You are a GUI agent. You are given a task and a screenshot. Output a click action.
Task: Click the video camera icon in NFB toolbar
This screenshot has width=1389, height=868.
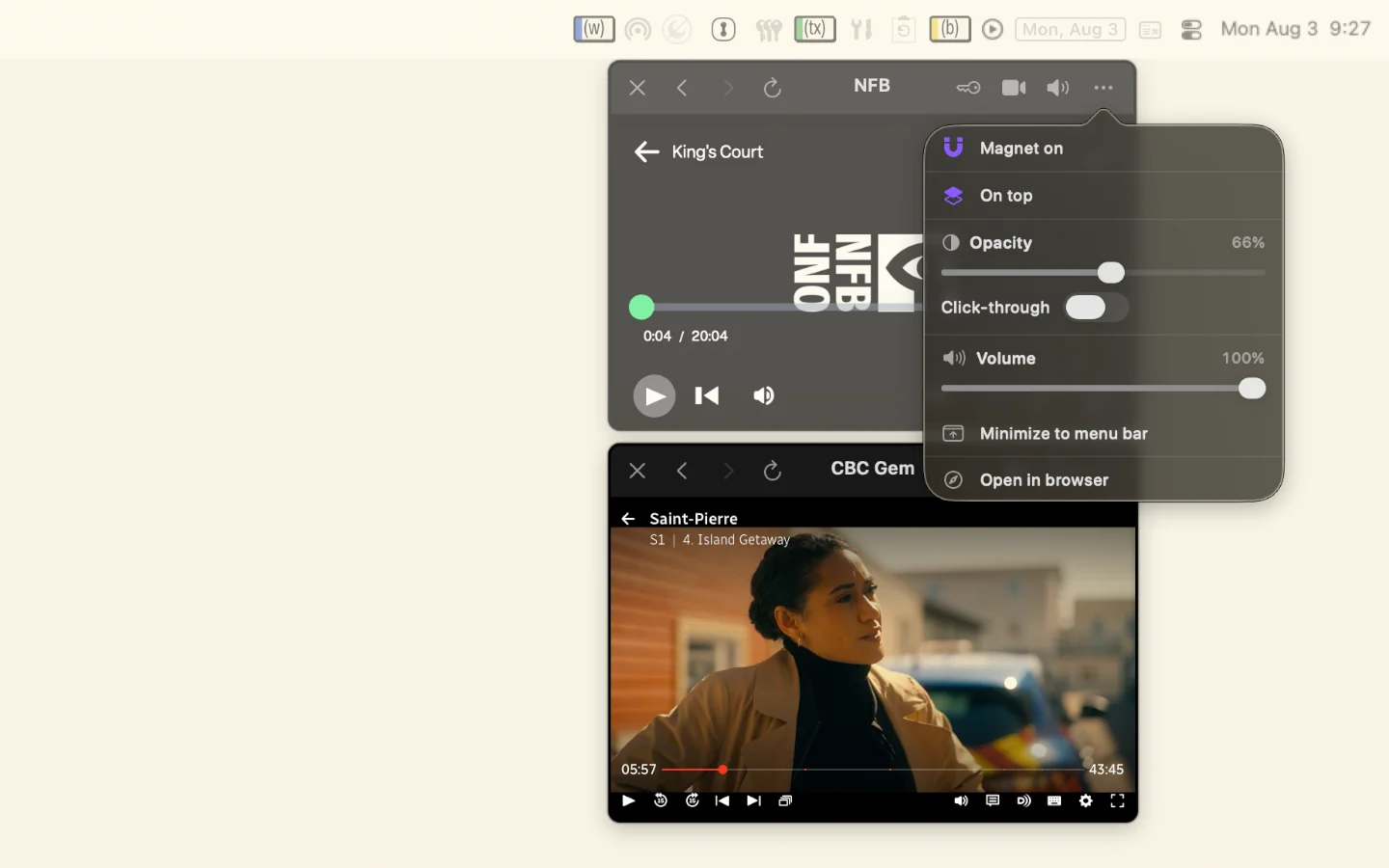pyautogui.click(x=1014, y=88)
